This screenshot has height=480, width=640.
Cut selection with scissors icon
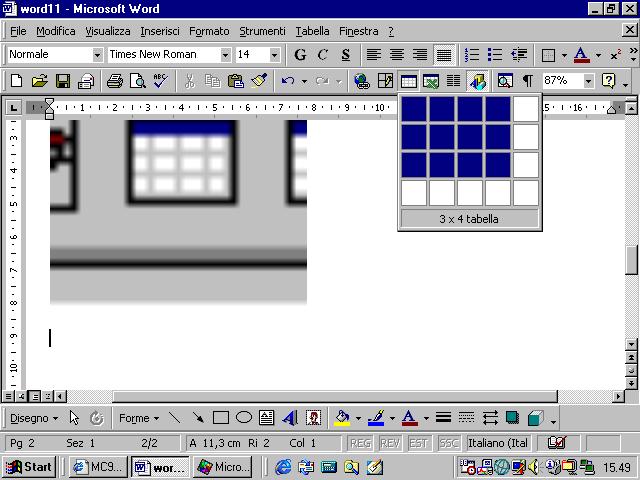tap(189, 81)
